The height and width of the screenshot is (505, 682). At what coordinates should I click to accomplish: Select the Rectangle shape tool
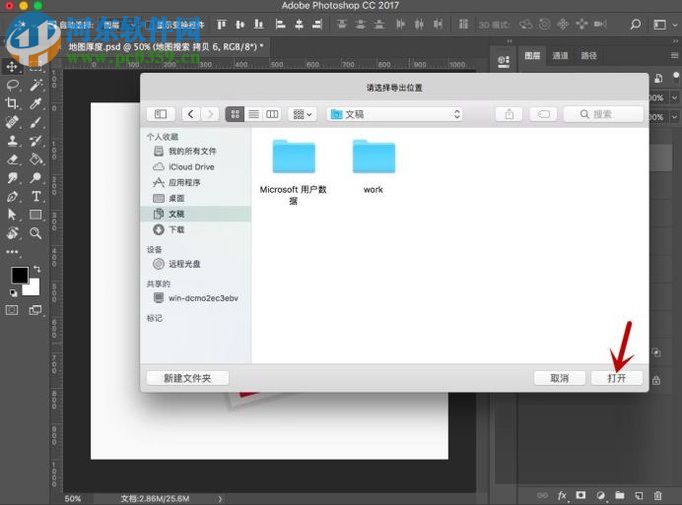36,214
